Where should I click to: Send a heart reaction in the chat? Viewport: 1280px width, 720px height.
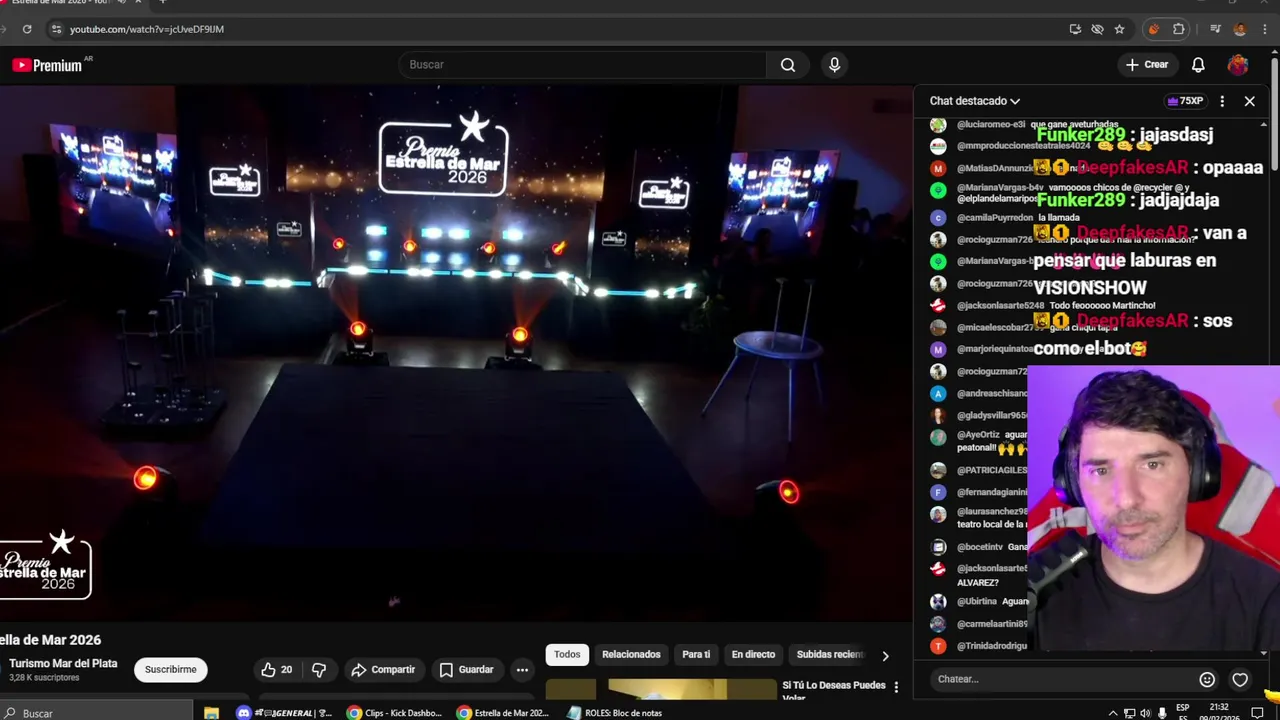click(1240, 680)
